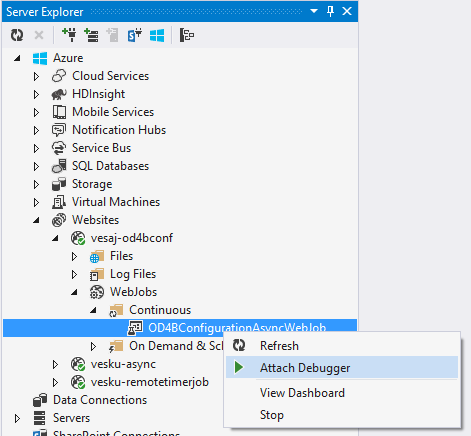Screen dimensions: 471x436
Task: Collapse the Azure root node
Action: click(17, 59)
